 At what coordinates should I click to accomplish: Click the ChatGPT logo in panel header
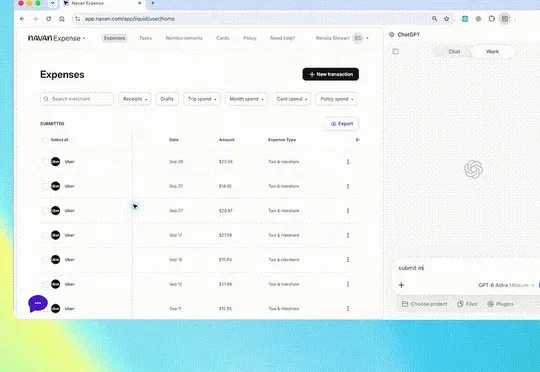392,34
